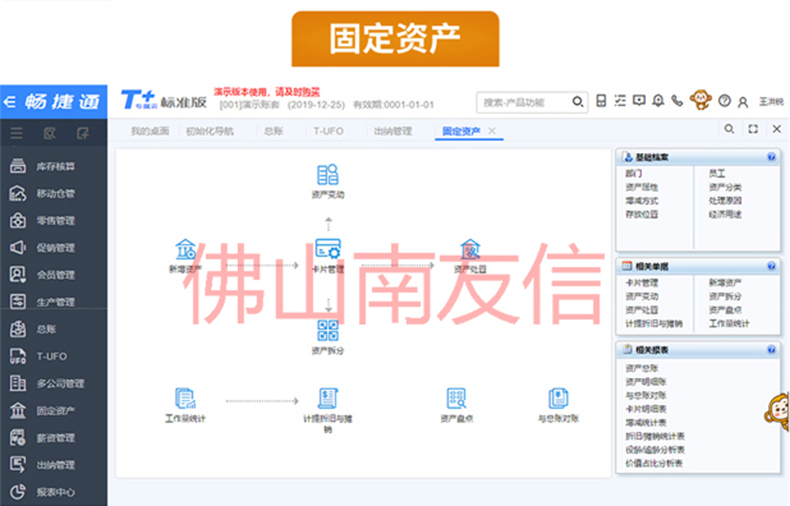
Task: Click the monkey assistant peeking beside reports
Action: (x=778, y=412)
